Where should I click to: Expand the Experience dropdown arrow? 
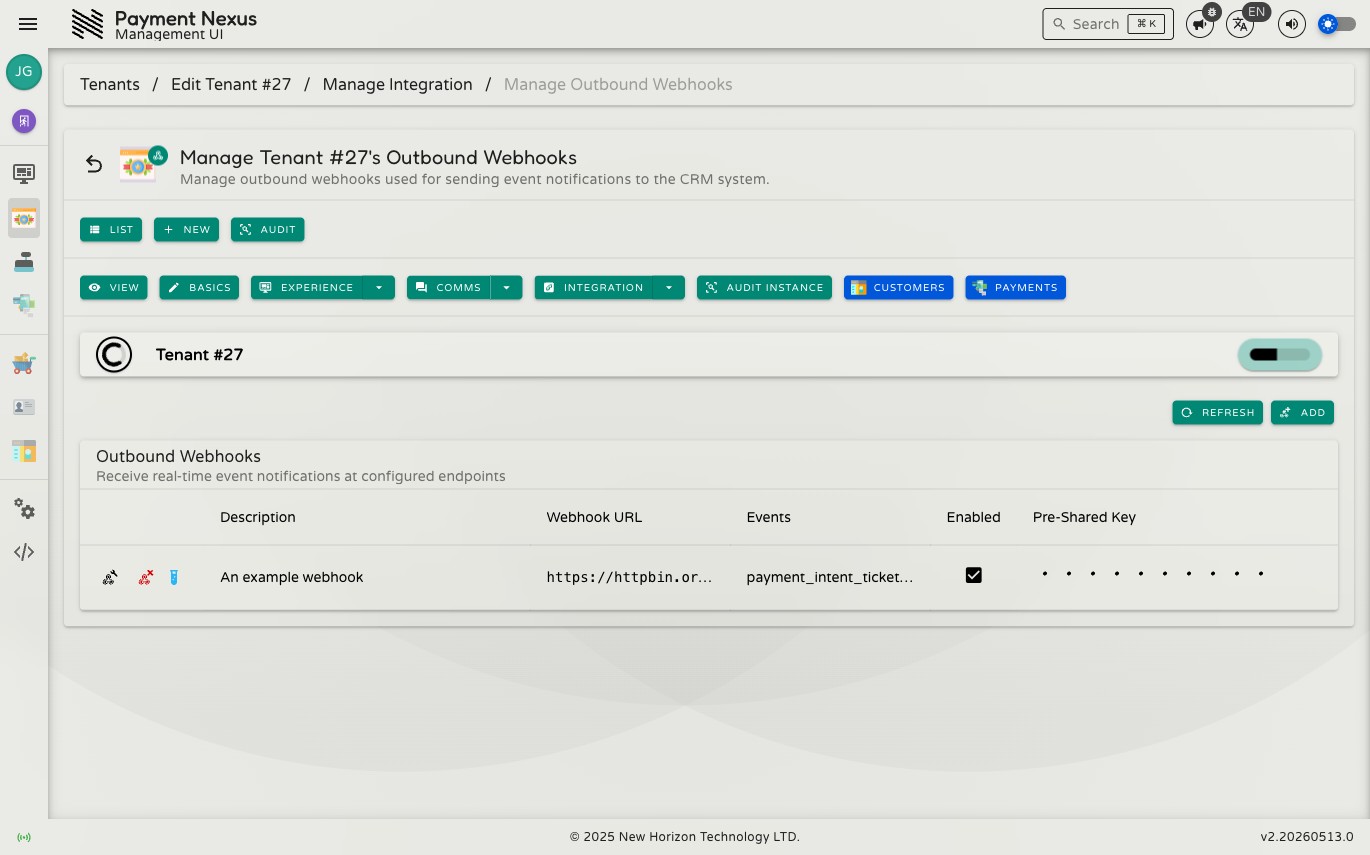pos(379,287)
